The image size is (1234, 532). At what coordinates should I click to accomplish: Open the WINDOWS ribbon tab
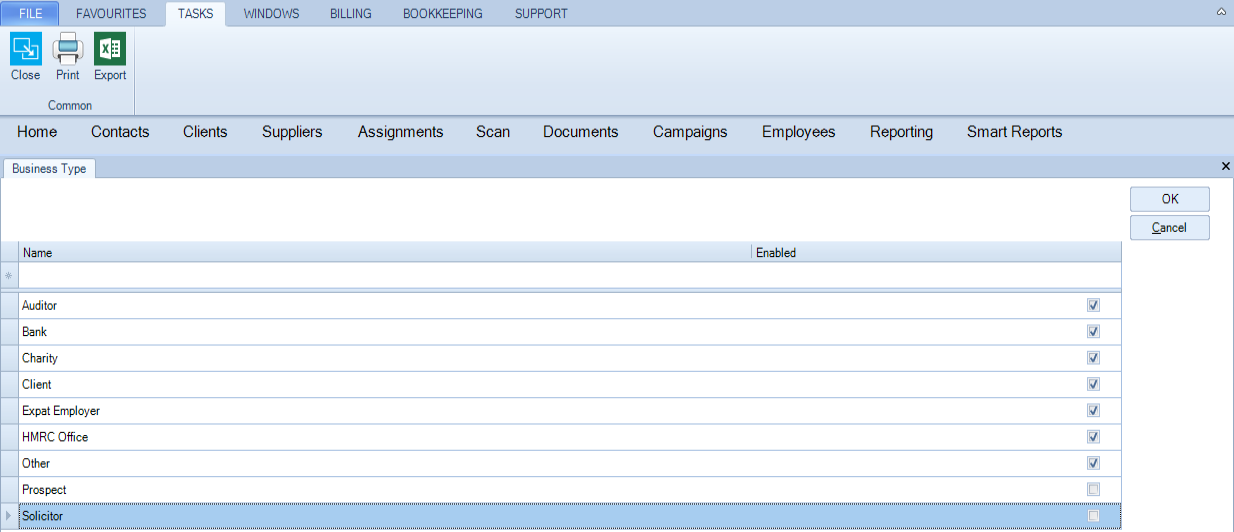point(272,14)
